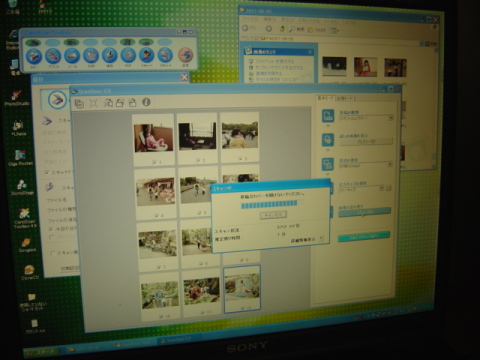
Task: Click the Cancel button in scanning dialog
Action: tap(273, 215)
